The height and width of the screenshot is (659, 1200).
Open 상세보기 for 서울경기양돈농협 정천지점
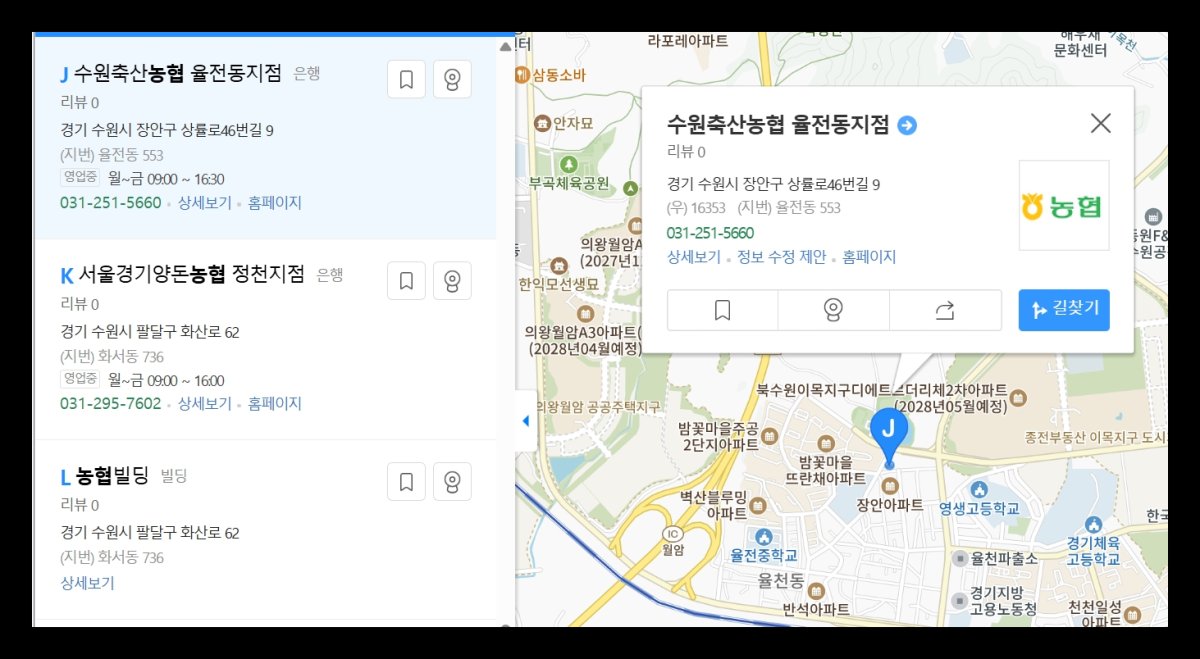[205, 404]
